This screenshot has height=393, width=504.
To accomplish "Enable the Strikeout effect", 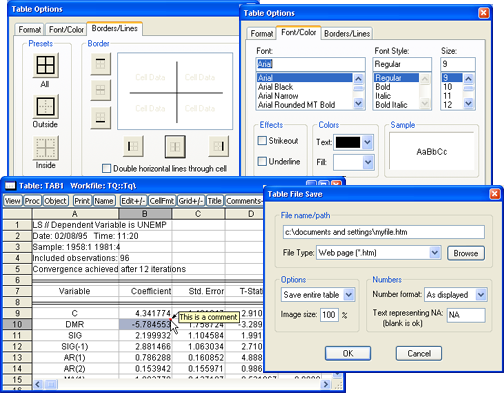I will pyautogui.click(x=262, y=140).
